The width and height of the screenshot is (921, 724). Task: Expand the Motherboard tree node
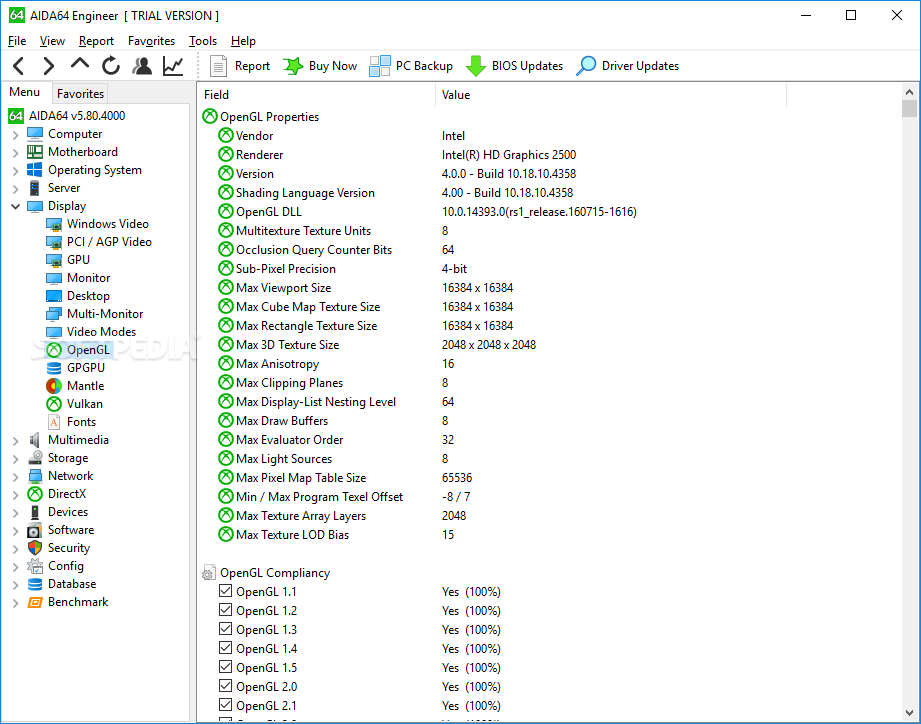click(x=16, y=153)
